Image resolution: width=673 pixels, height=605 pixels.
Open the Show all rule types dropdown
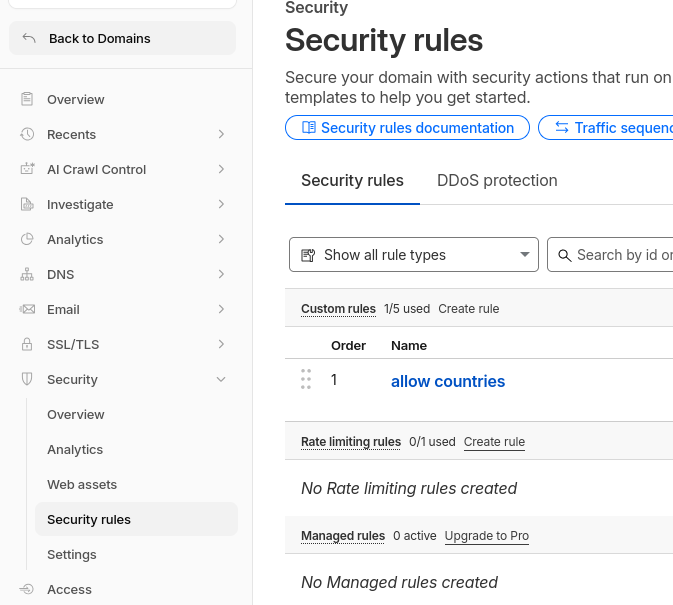coord(414,255)
